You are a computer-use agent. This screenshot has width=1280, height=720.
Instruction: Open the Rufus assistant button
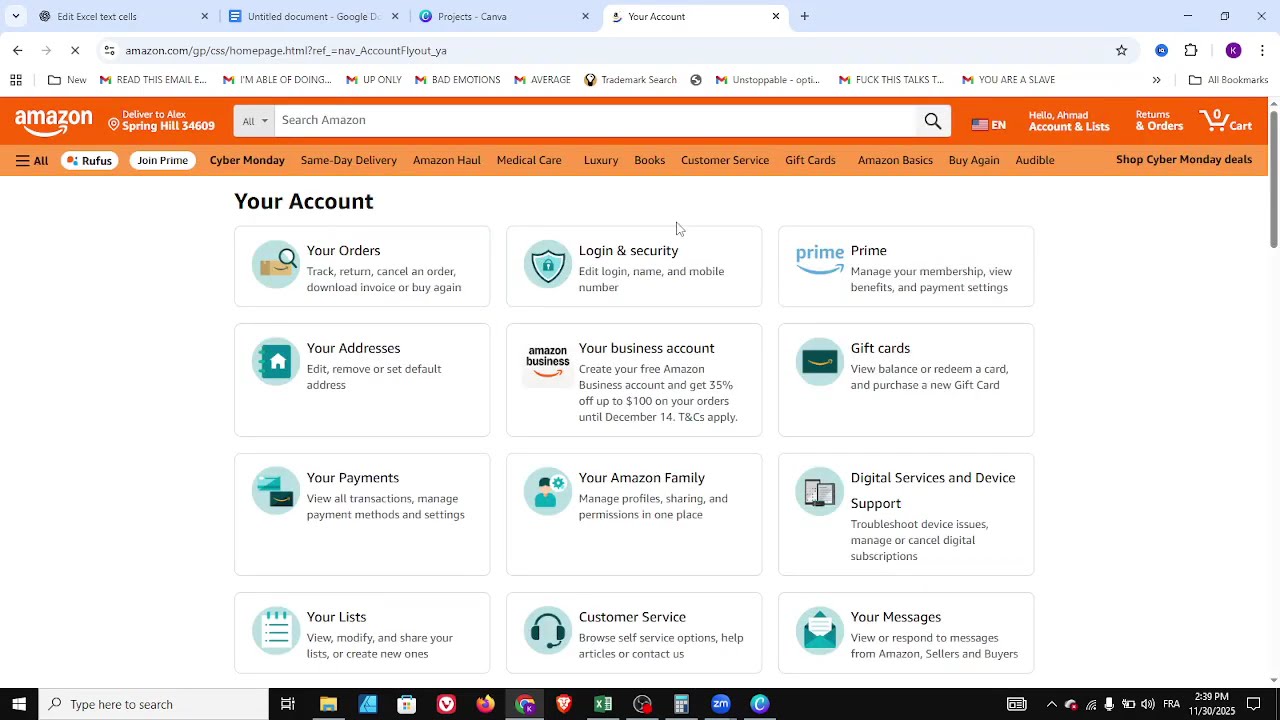tap(89, 160)
